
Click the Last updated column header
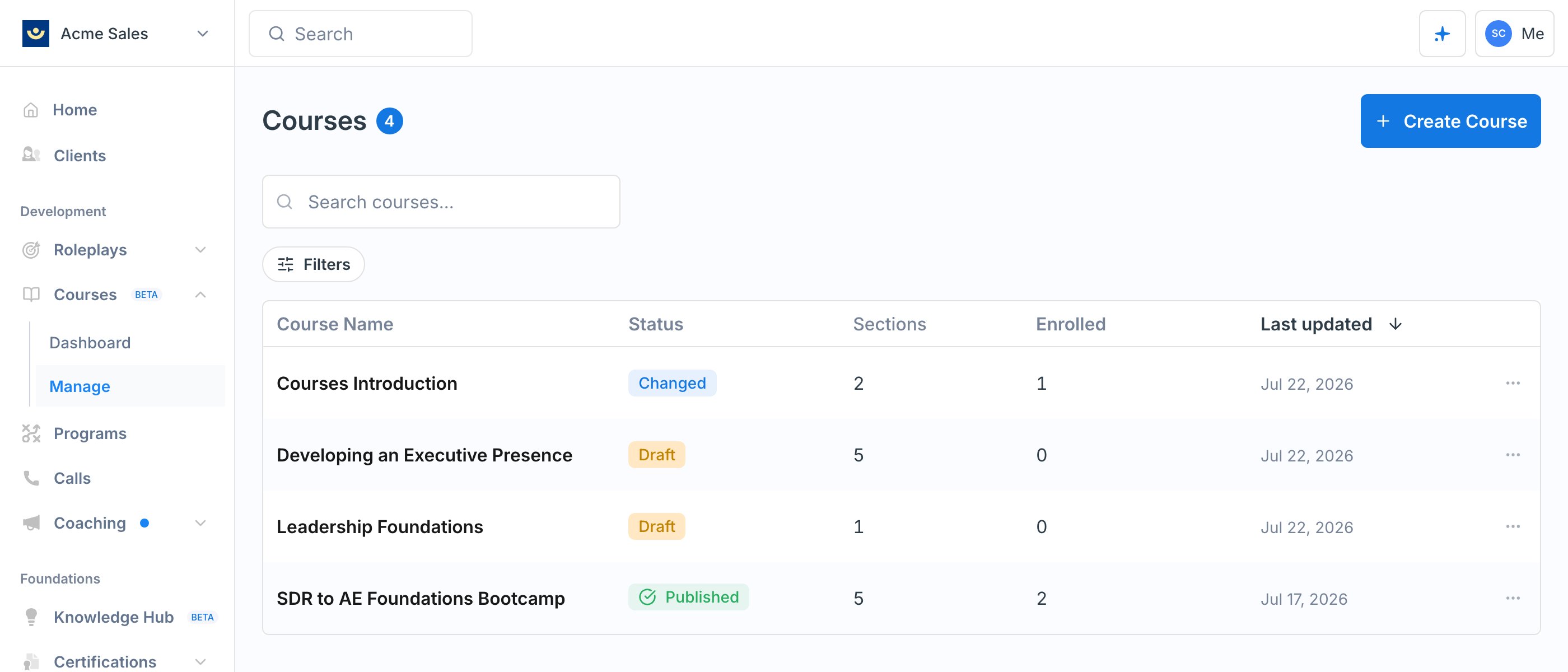coord(1316,324)
